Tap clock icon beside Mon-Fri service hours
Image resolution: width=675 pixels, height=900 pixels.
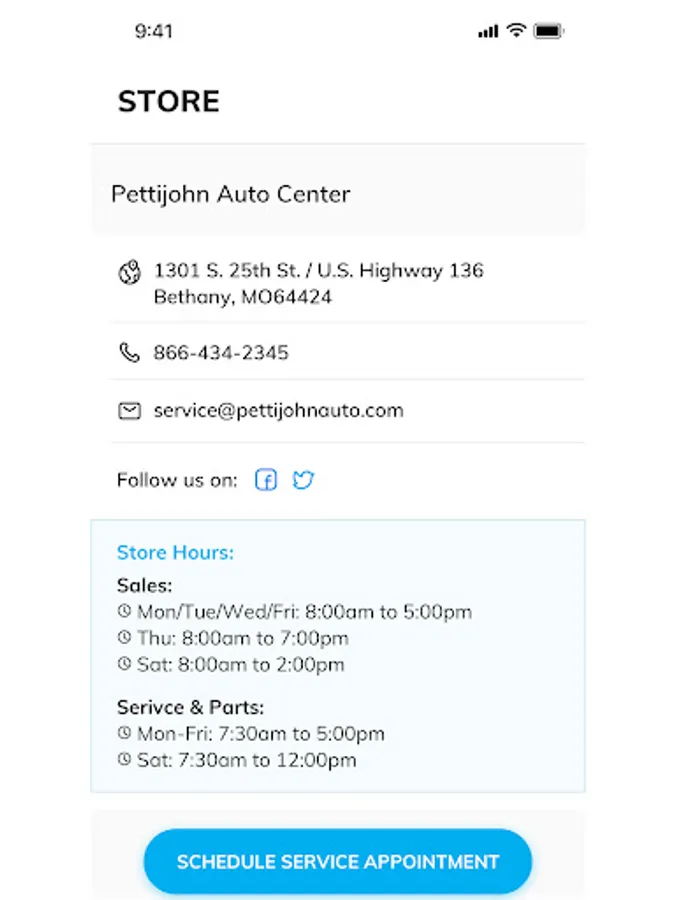click(x=124, y=732)
